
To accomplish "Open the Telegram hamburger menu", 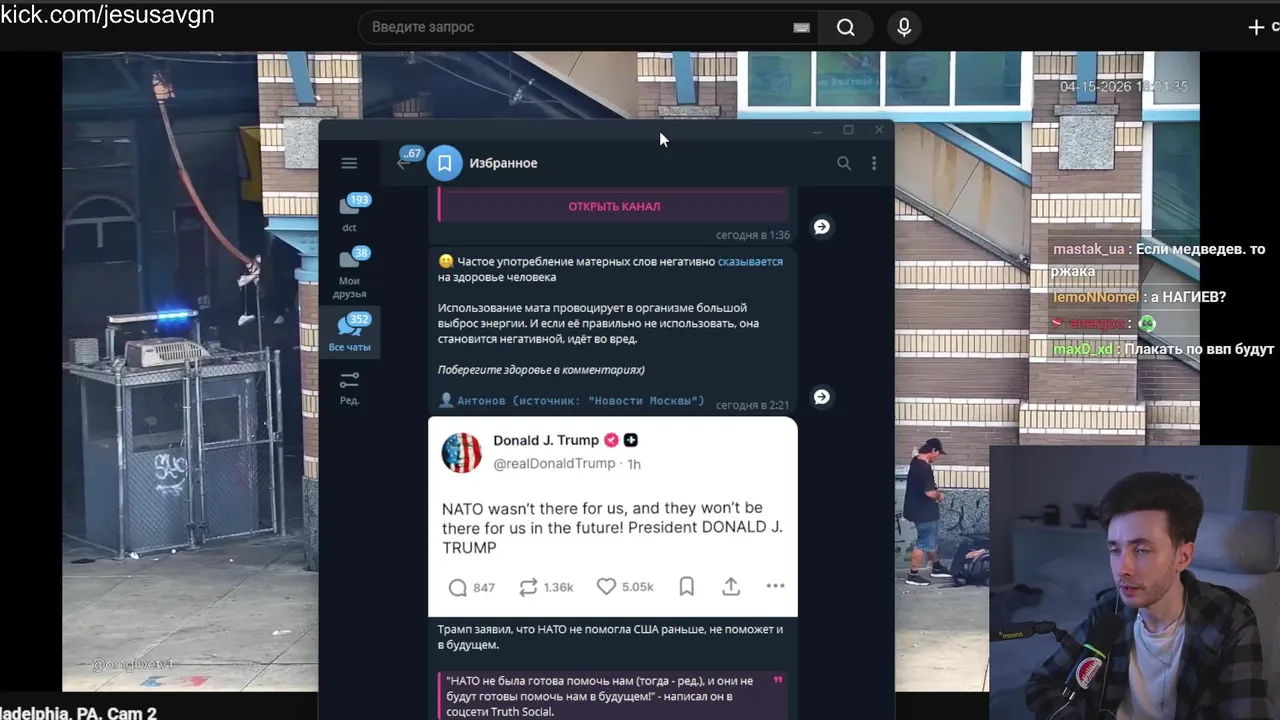I will [x=349, y=163].
